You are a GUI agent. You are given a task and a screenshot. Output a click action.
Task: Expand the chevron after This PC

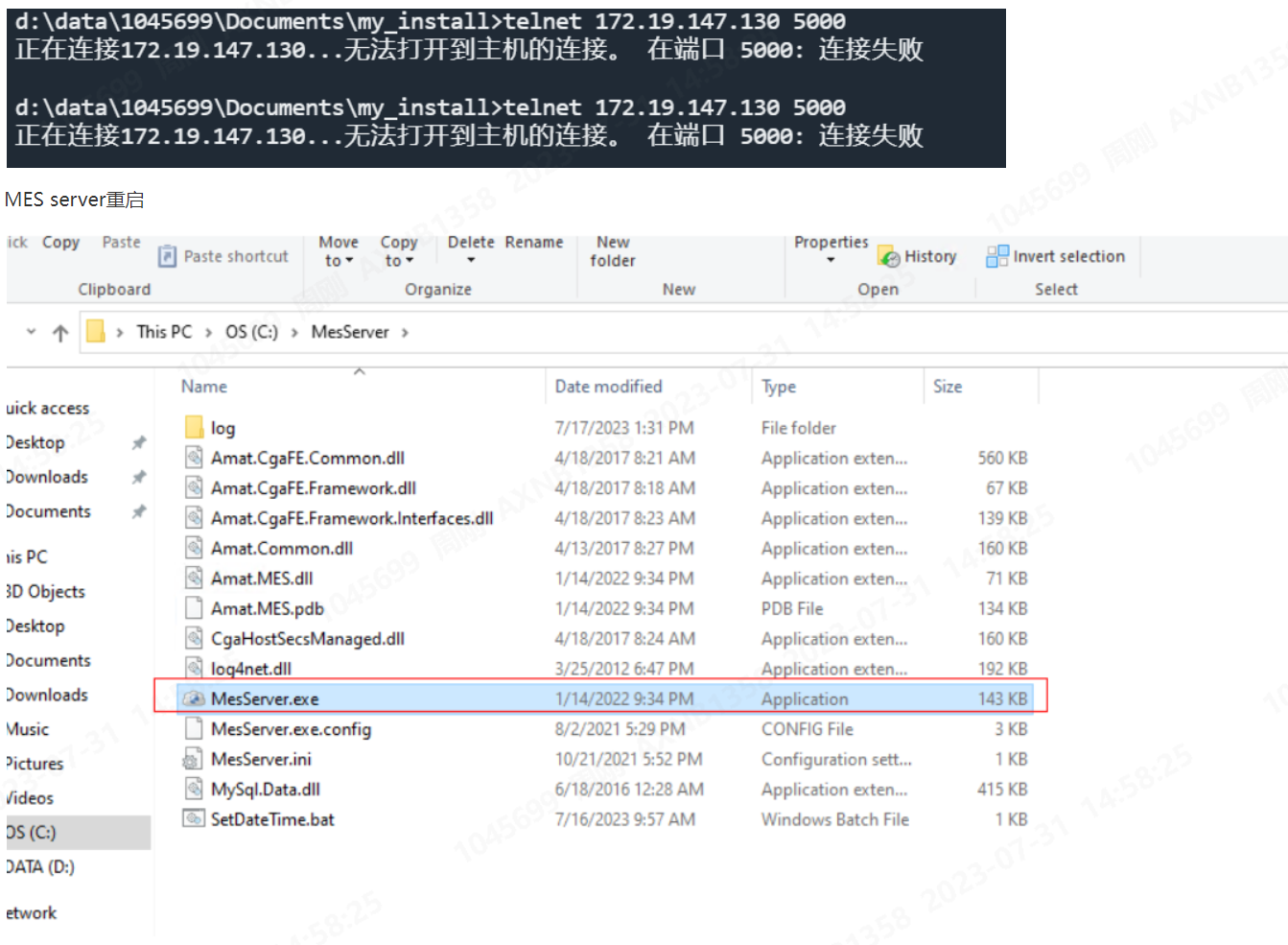click(x=208, y=332)
